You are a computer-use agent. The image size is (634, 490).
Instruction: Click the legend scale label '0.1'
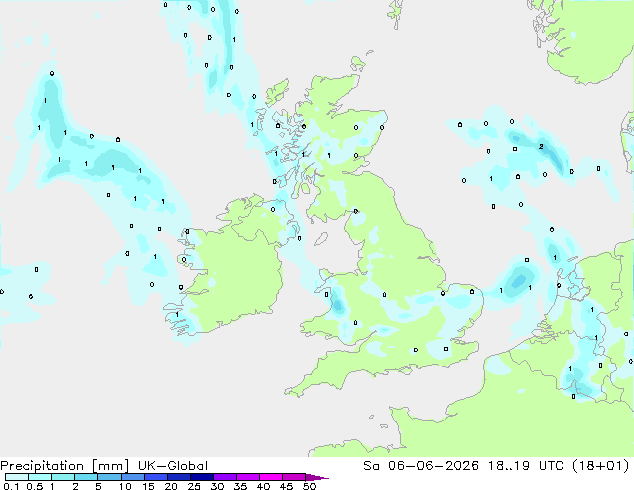pyautogui.click(x=12, y=486)
